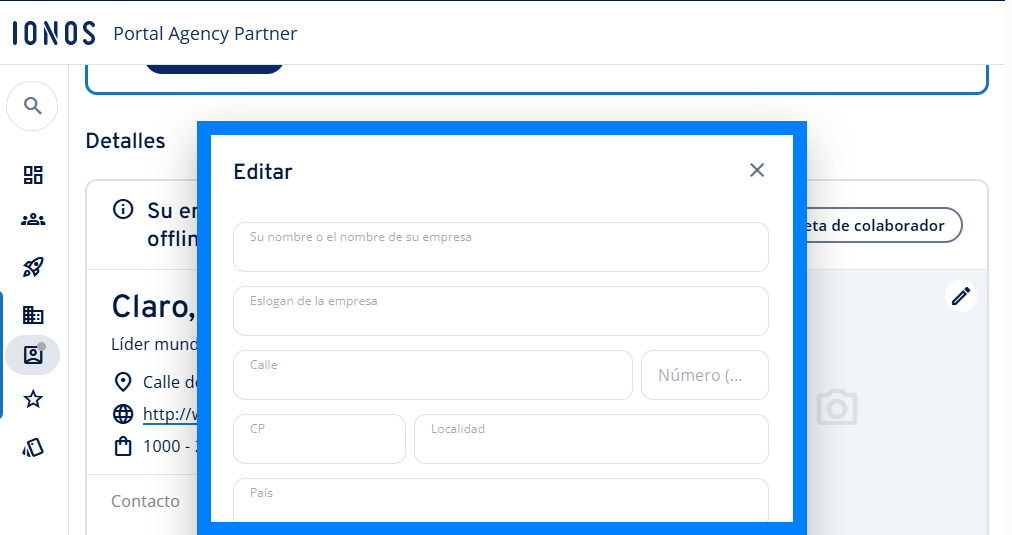Open the company website http link

tap(170, 414)
